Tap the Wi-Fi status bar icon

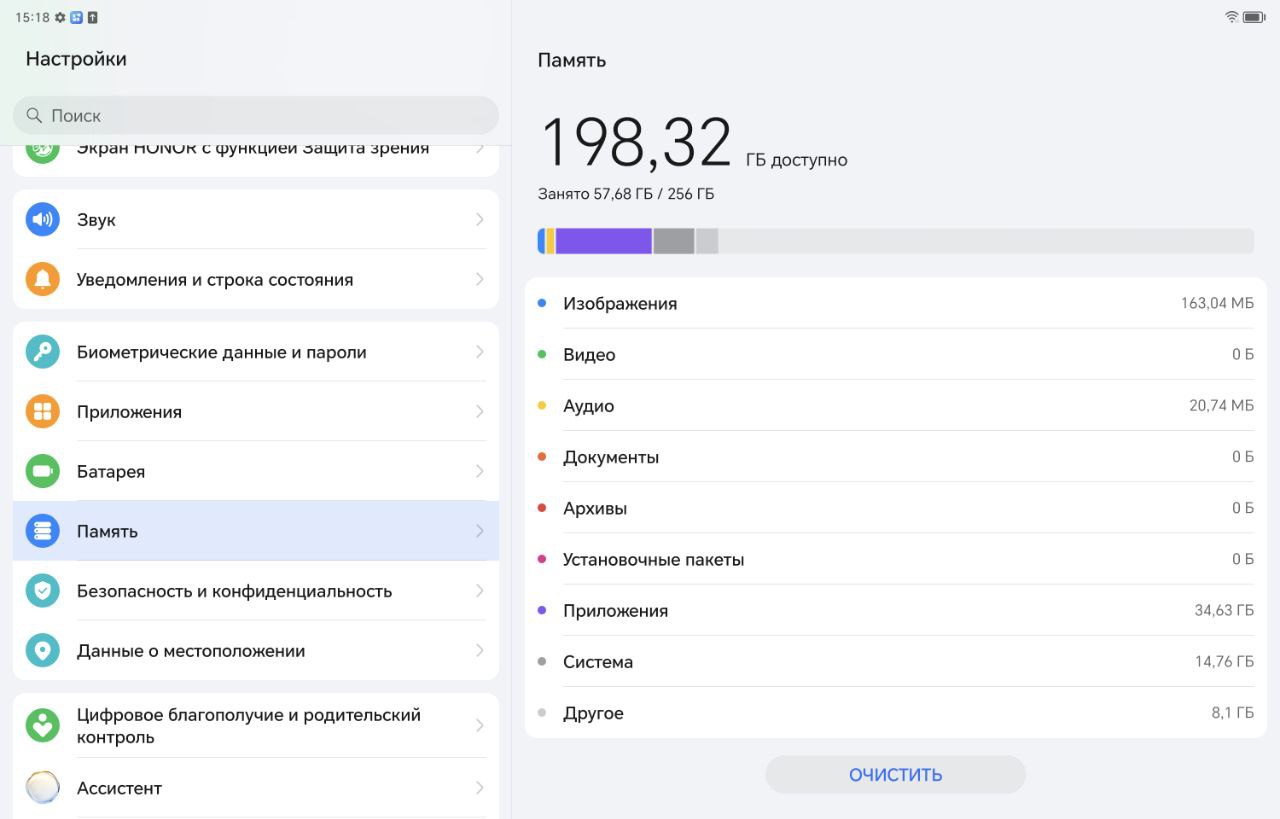(1231, 17)
